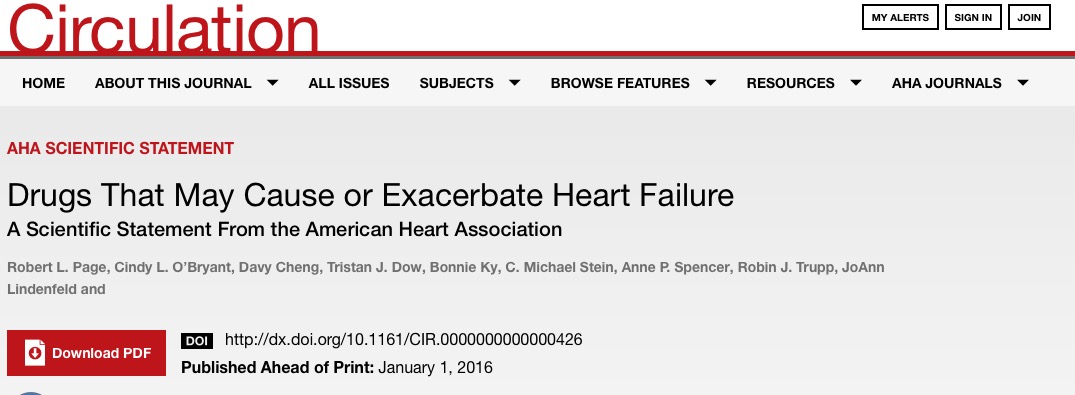The height and width of the screenshot is (395, 1075).
Task: Click the AHA Scientific Statement category link
Action: (121, 148)
